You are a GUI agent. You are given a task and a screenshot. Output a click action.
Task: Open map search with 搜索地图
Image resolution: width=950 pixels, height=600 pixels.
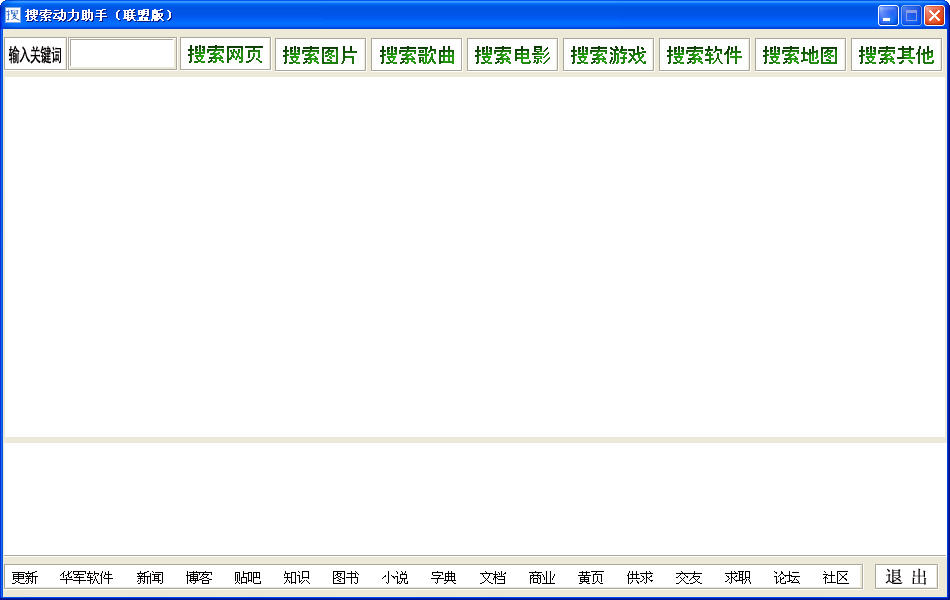800,55
